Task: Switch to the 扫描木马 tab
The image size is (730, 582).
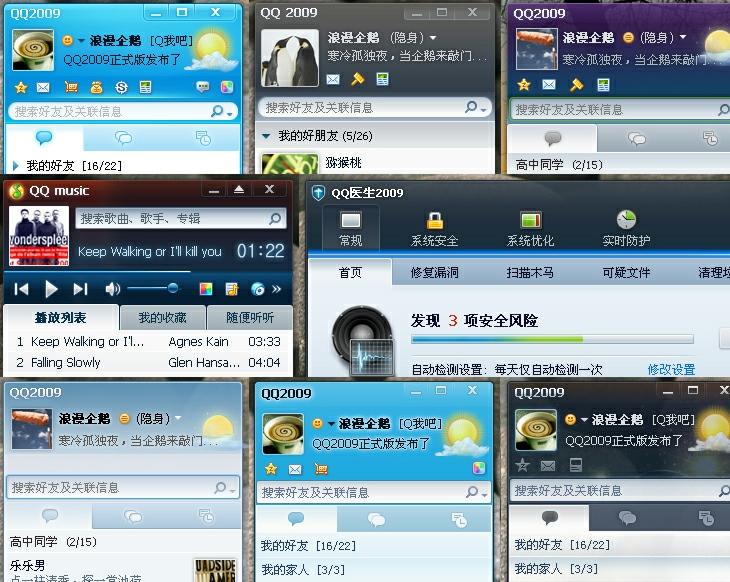Action: pyautogui.click(x=530, y=272)
